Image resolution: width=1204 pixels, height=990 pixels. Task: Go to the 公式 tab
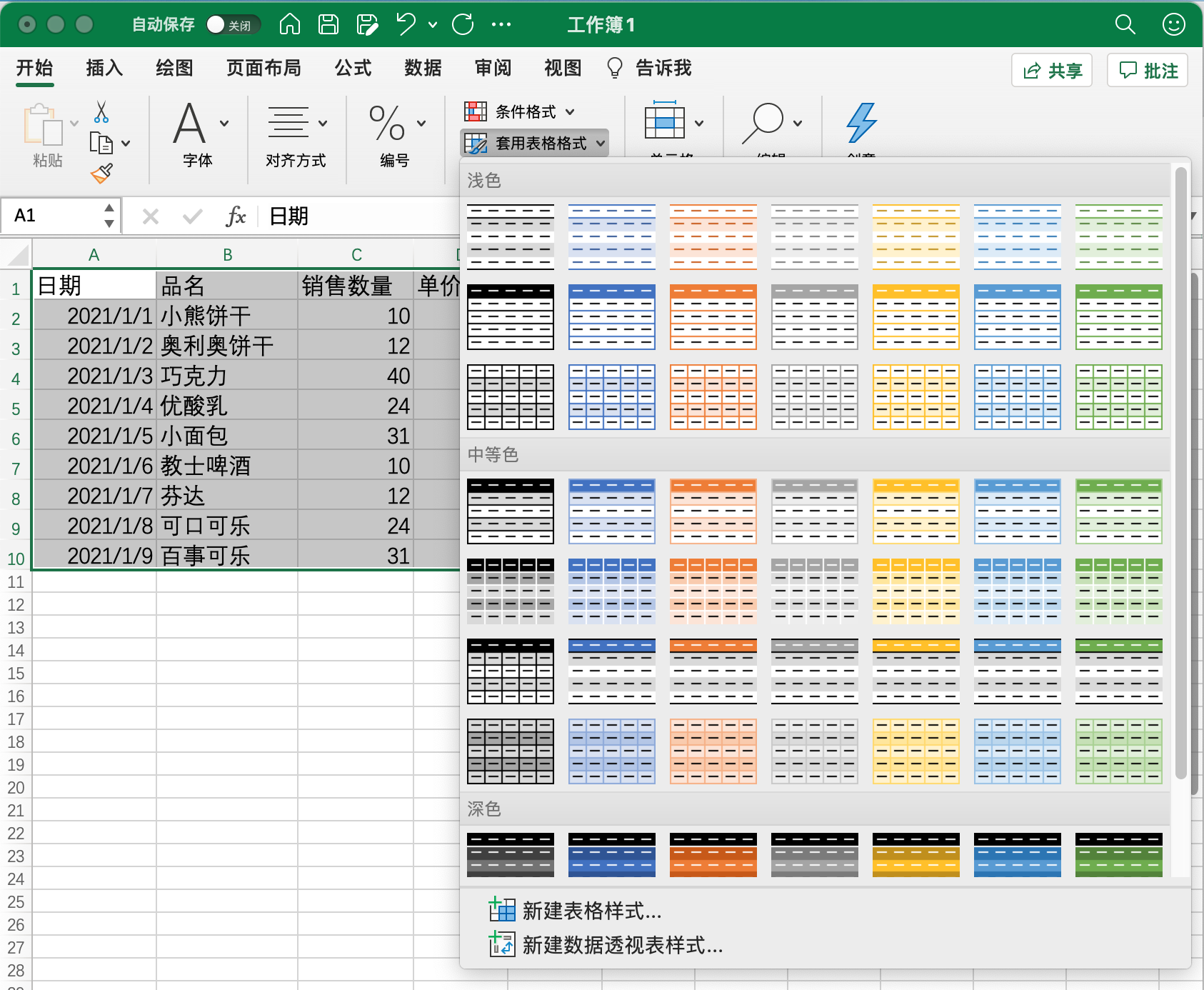pyautogui.click(x=353, y=69)
